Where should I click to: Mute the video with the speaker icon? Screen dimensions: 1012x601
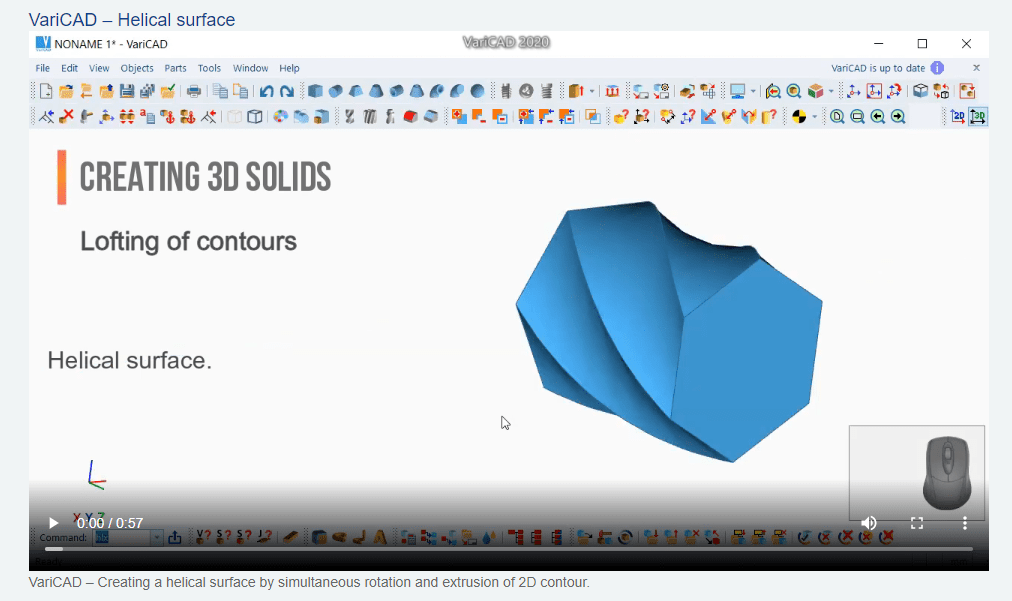click(x=869, y=523)
